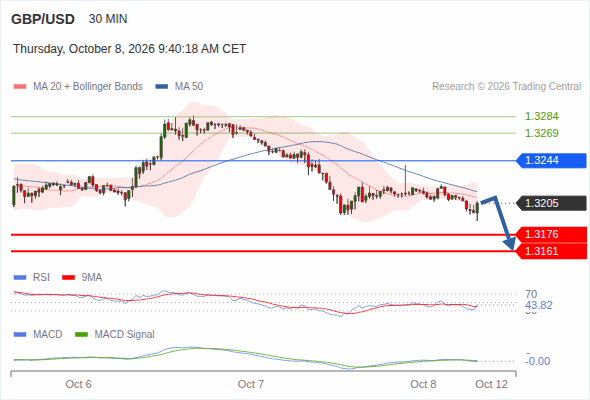590x400 pixels.
Task: Select the 1.3161 support price tag
Action: coord(551,251)
